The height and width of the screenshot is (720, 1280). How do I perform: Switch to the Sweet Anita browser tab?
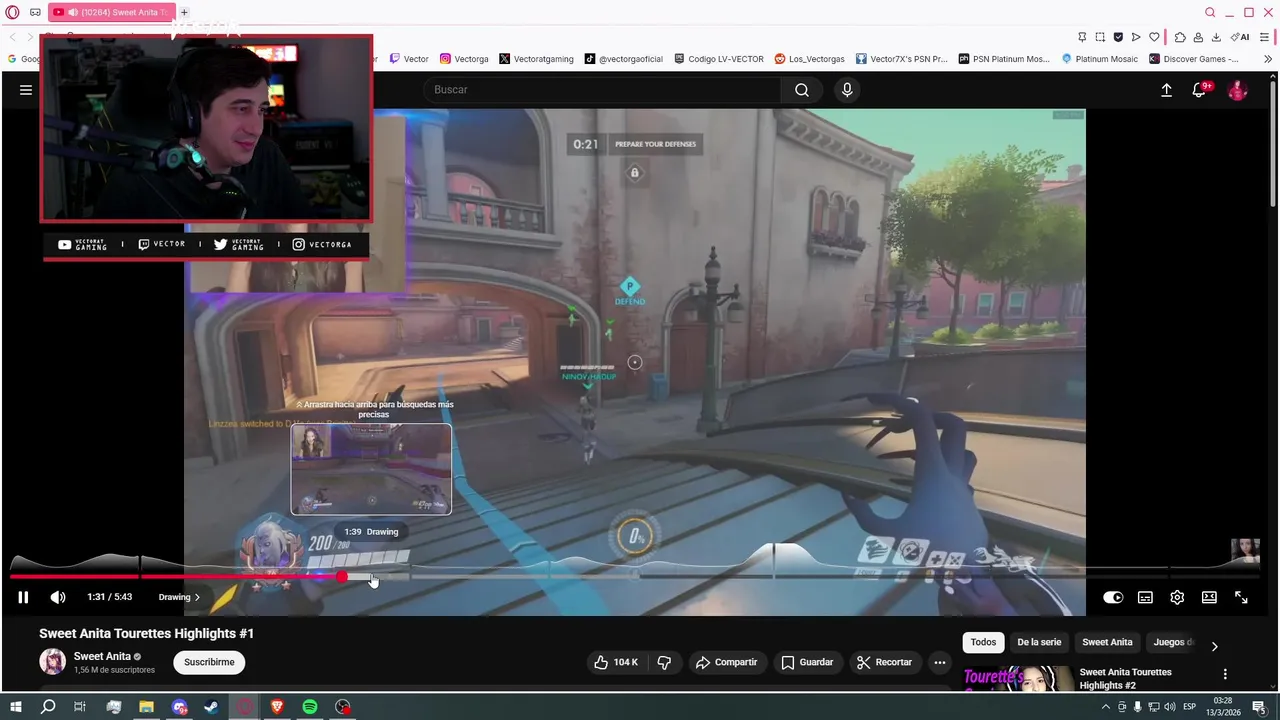tap(111, 12)
